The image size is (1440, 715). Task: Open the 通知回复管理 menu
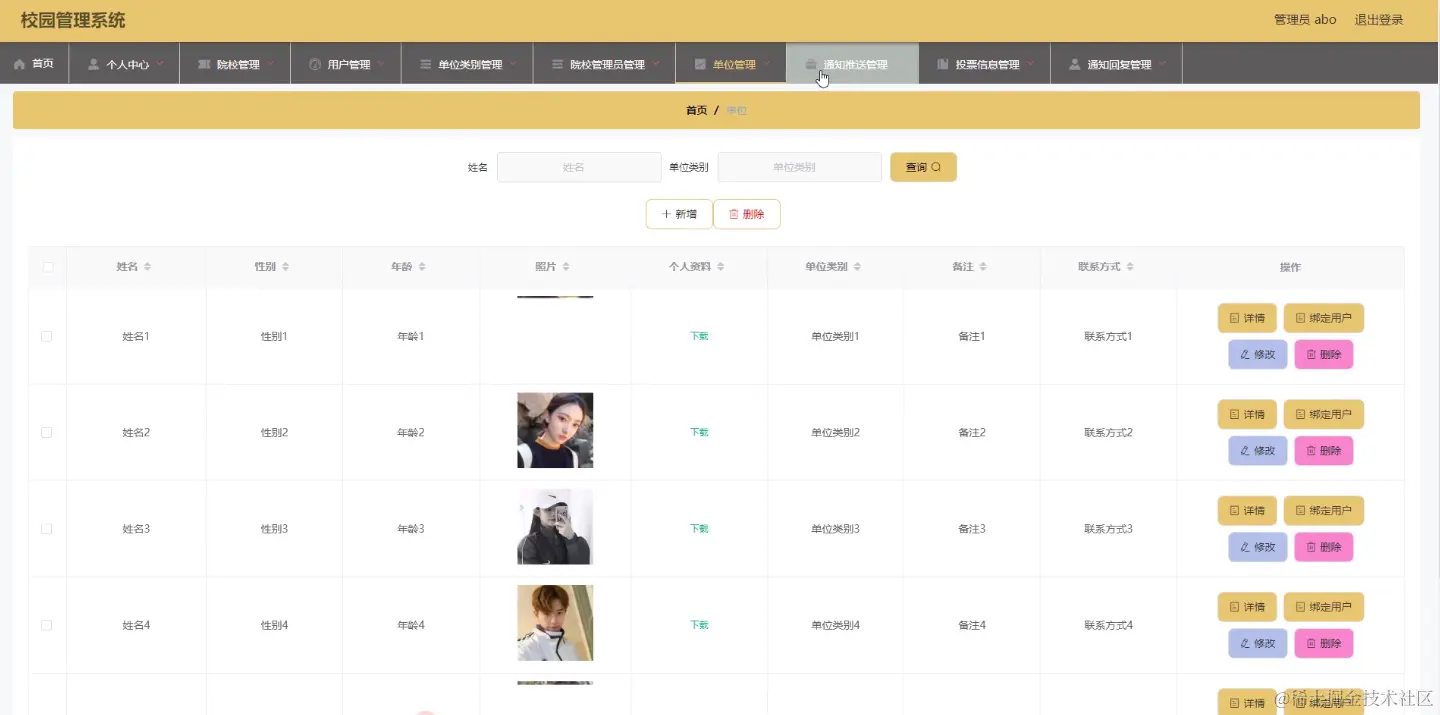1116,64
